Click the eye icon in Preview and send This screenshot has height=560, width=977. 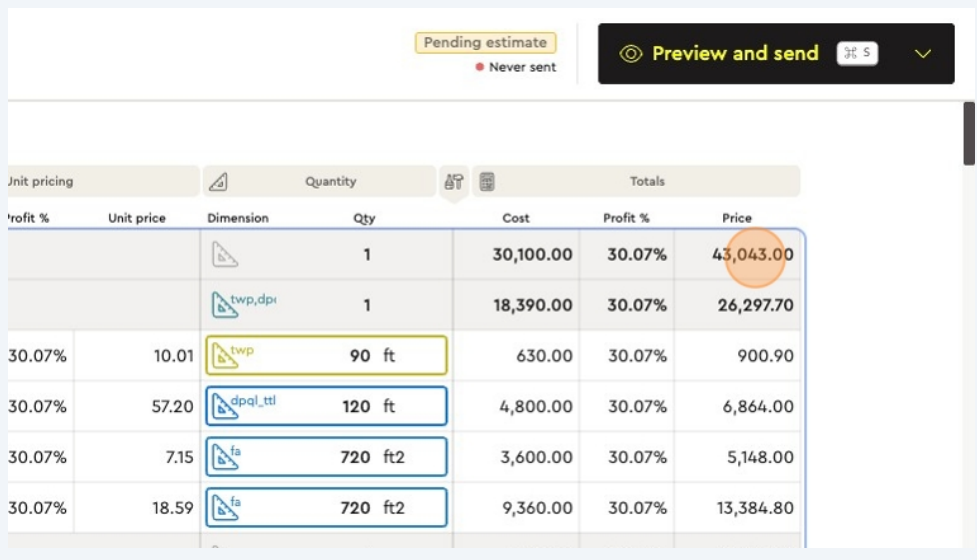point(630,54)
